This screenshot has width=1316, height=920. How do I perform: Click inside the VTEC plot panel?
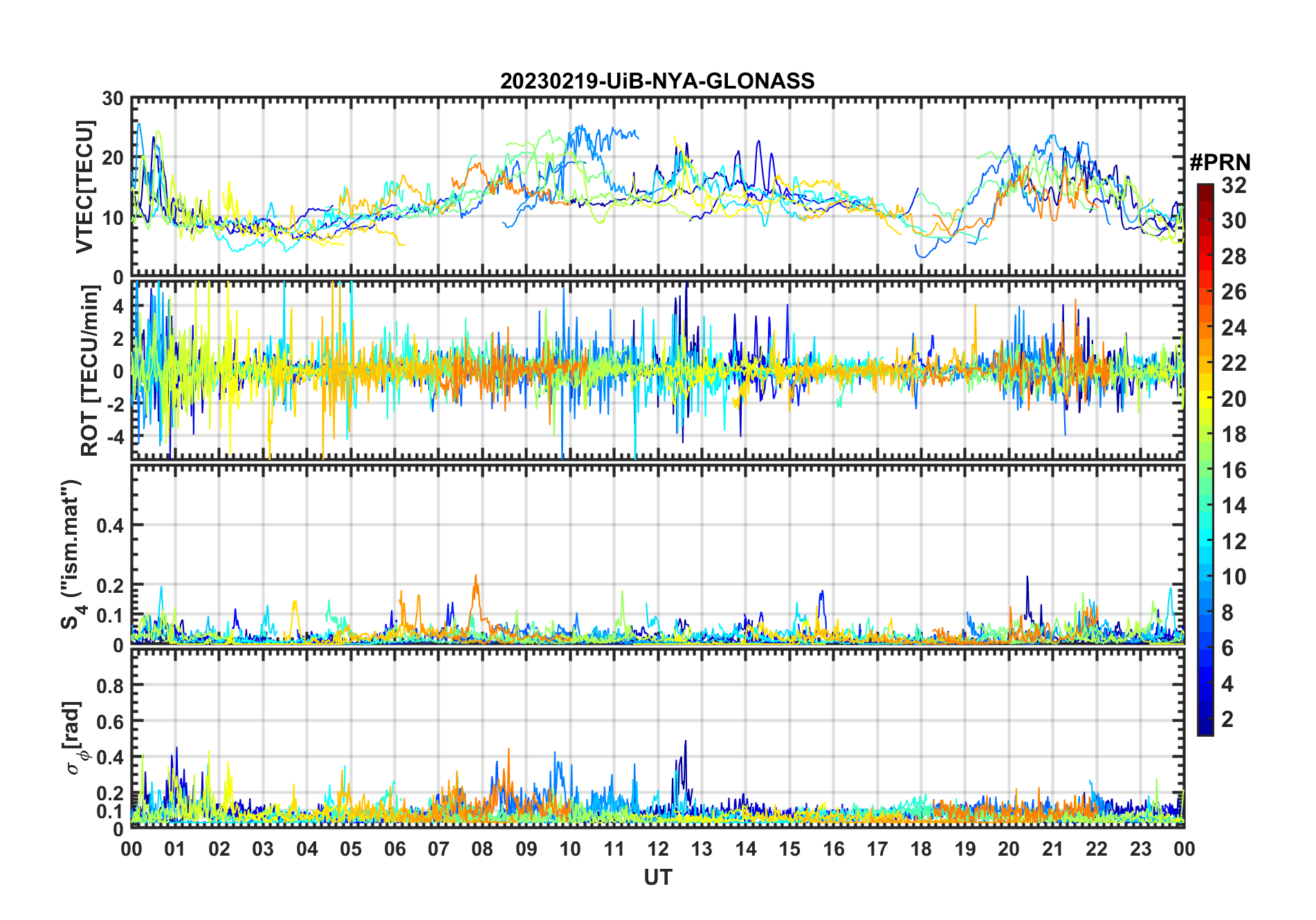(x=658, y=187)
